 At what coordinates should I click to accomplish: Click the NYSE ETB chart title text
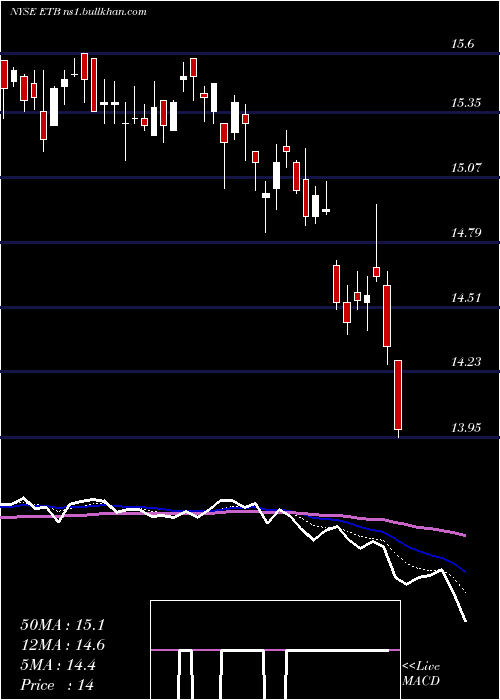tap(78, 12)
